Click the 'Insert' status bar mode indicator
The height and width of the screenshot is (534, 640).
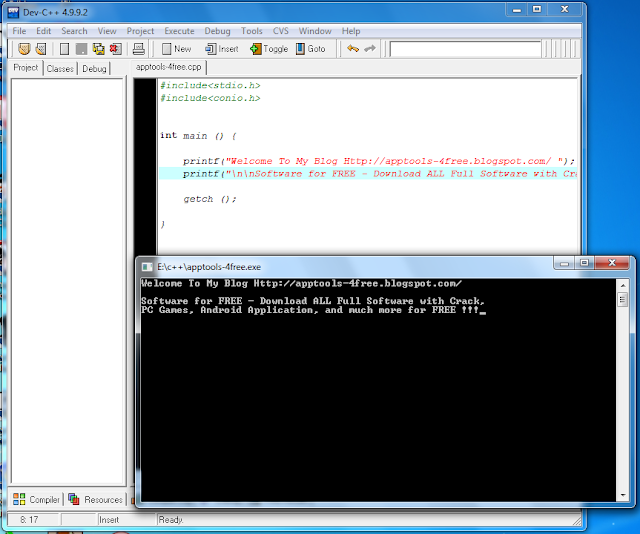(x=109, y=520)
